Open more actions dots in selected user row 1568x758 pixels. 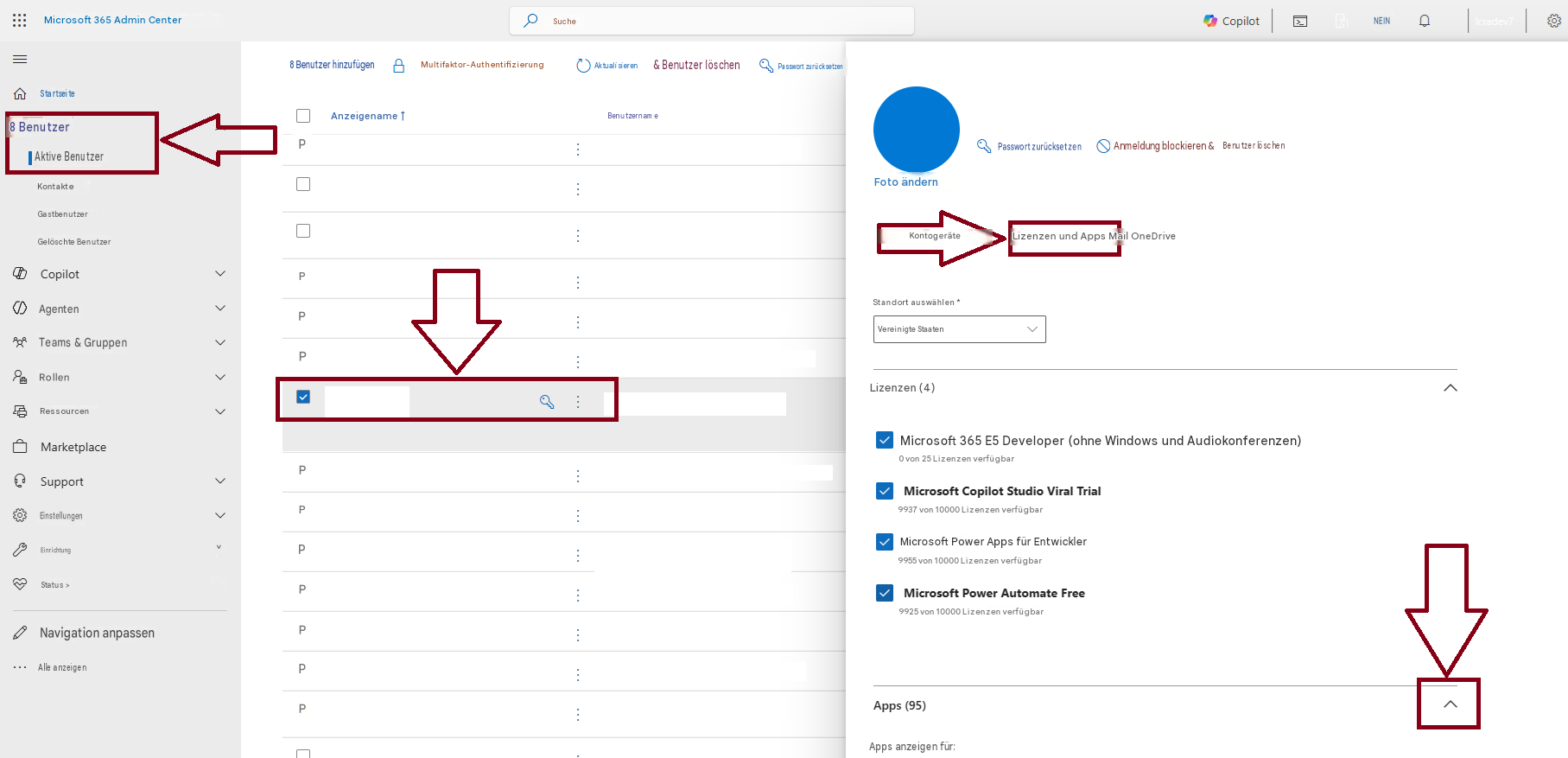coord(578,401)
